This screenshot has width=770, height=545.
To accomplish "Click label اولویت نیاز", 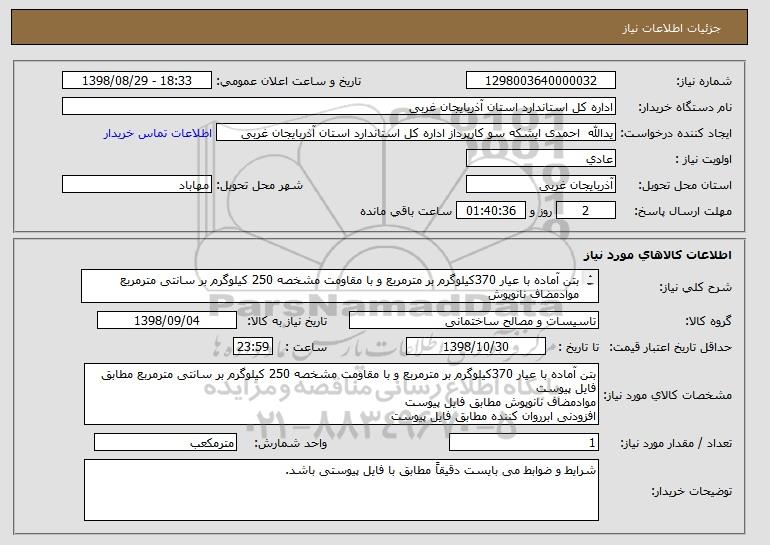I will (x=704, y=160).
